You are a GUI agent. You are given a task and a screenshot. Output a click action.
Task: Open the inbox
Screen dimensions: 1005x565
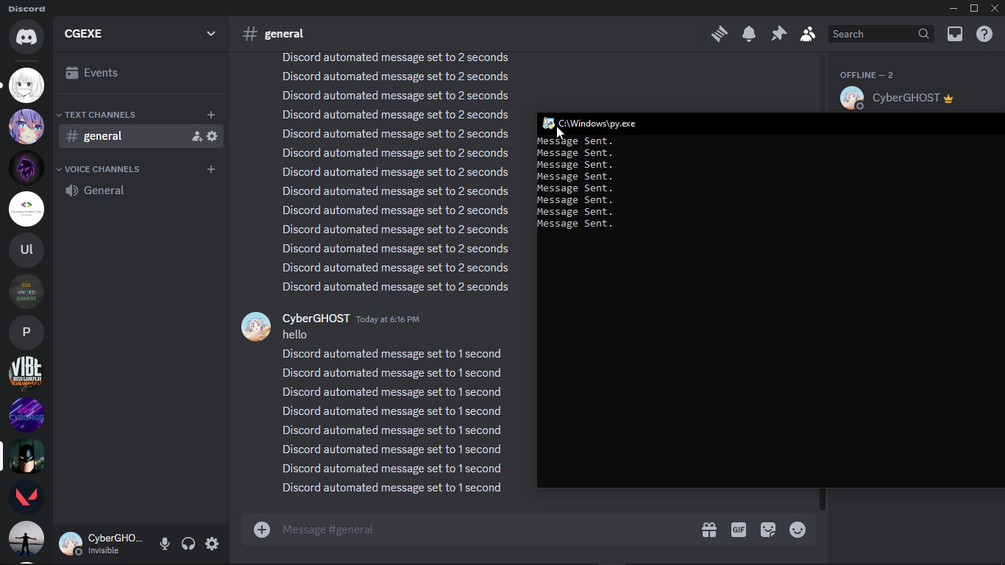tap(955, 34)
